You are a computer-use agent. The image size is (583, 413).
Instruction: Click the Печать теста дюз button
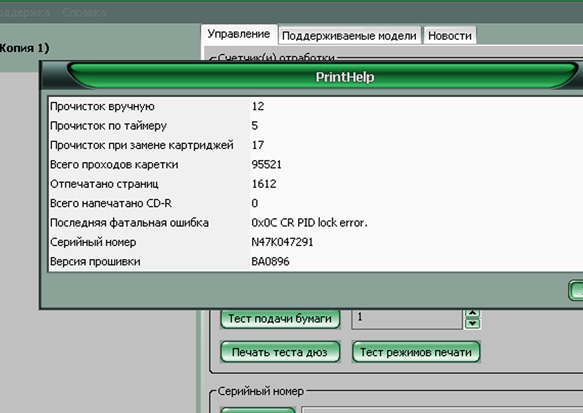(280, 352)
